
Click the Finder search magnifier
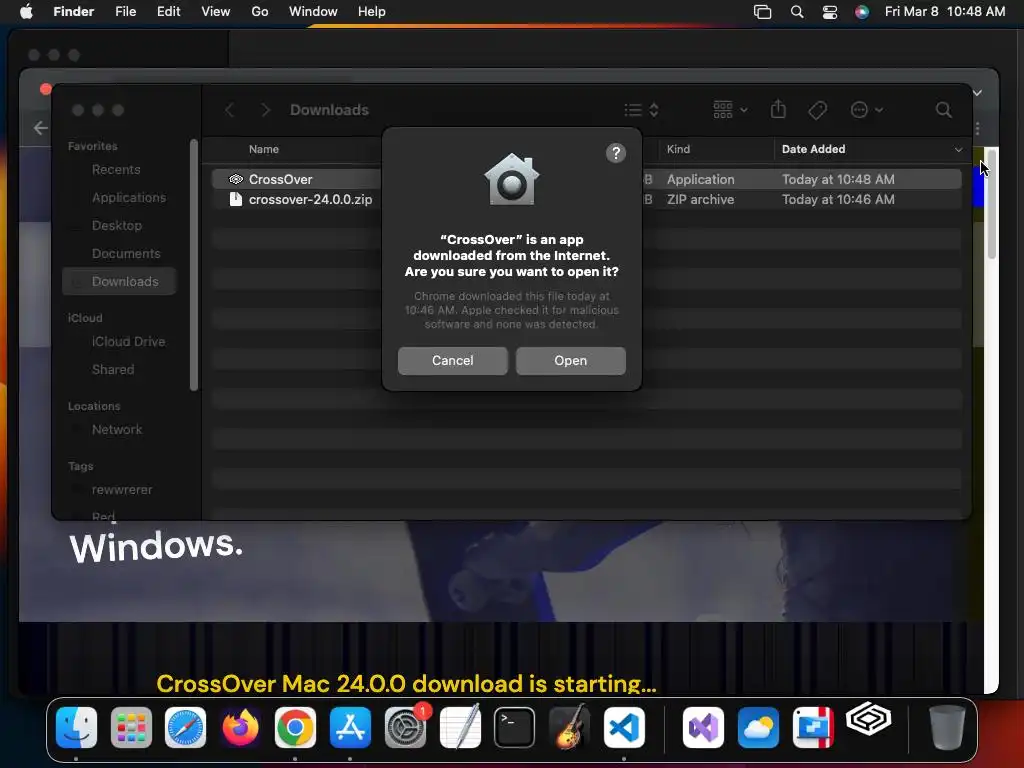[943, 110]
